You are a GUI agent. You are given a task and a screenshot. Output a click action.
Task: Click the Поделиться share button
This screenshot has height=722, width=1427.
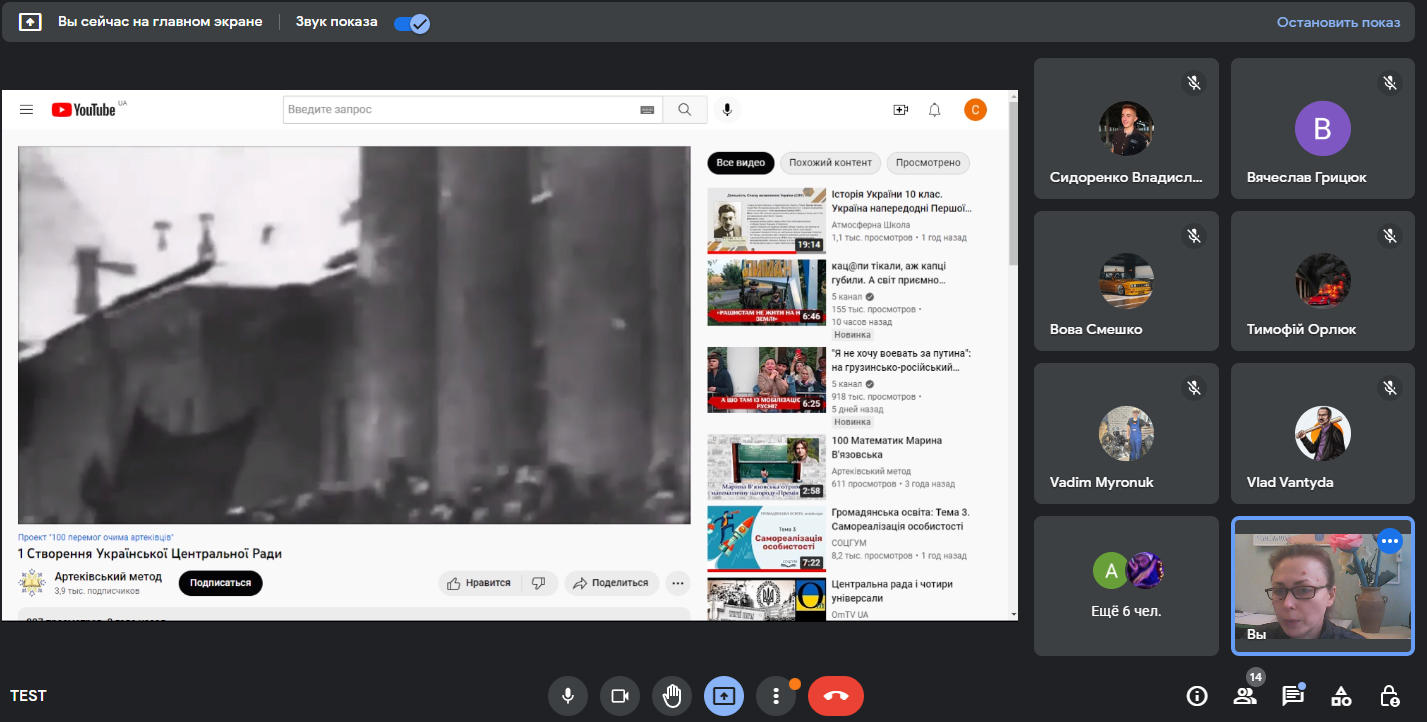click(x=611, y=583)
